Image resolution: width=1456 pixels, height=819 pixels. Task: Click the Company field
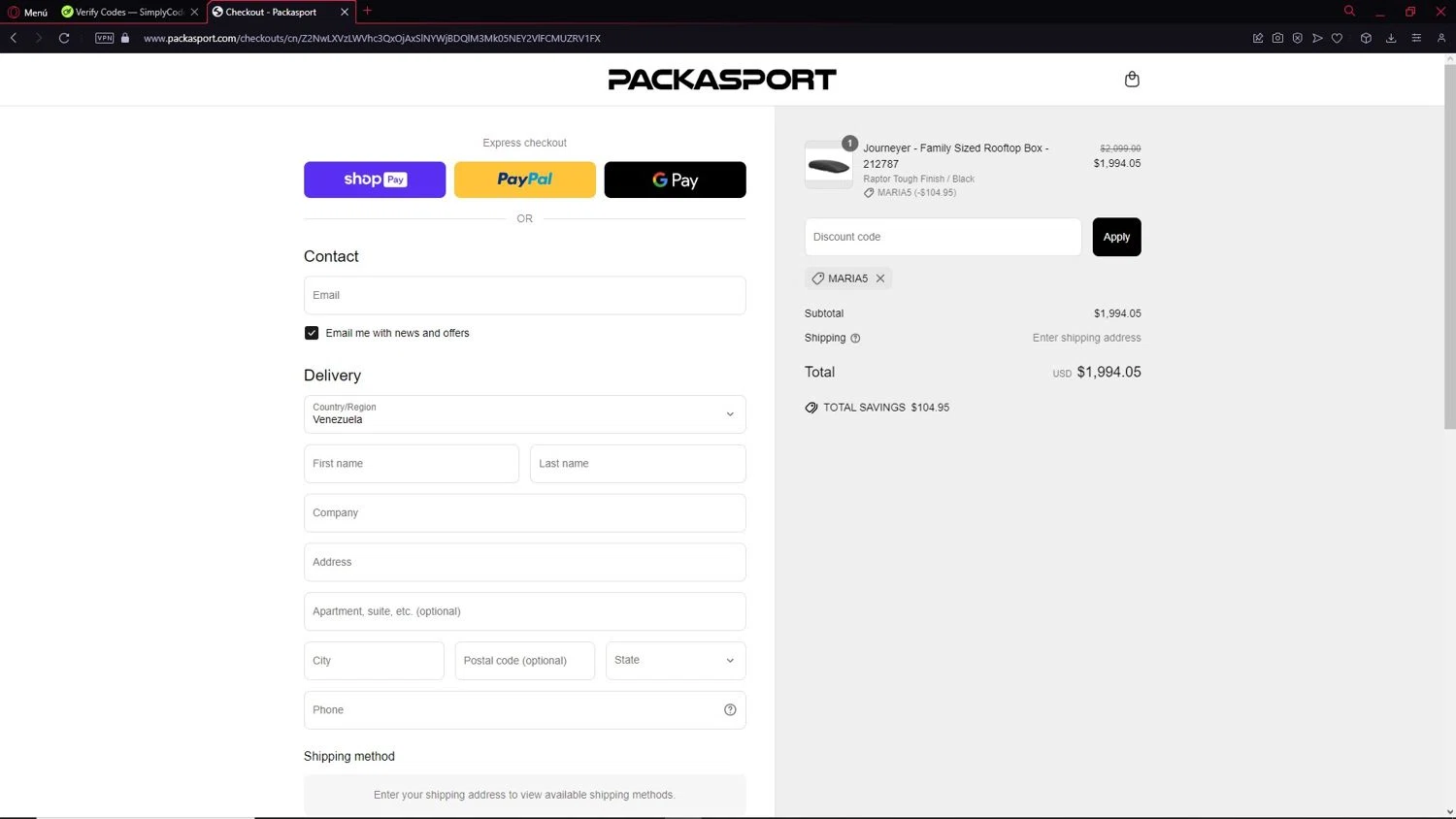pos(525,513)
